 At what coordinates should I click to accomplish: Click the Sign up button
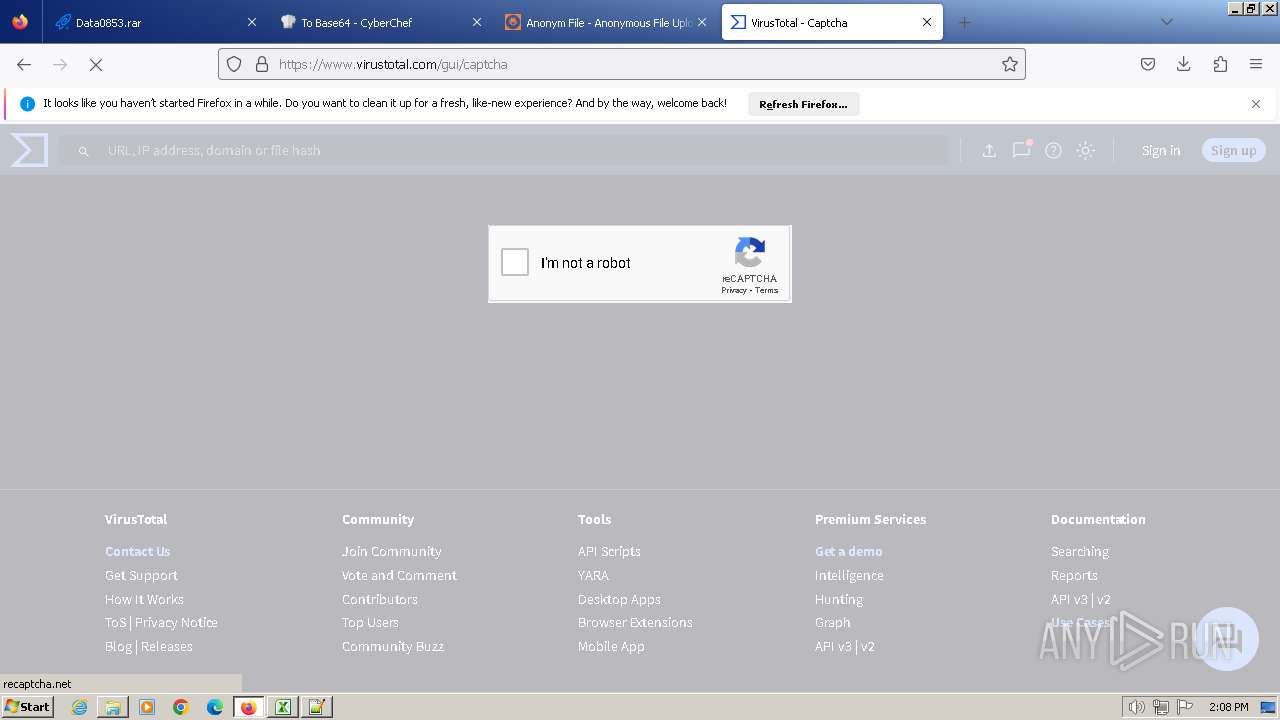1234,150
